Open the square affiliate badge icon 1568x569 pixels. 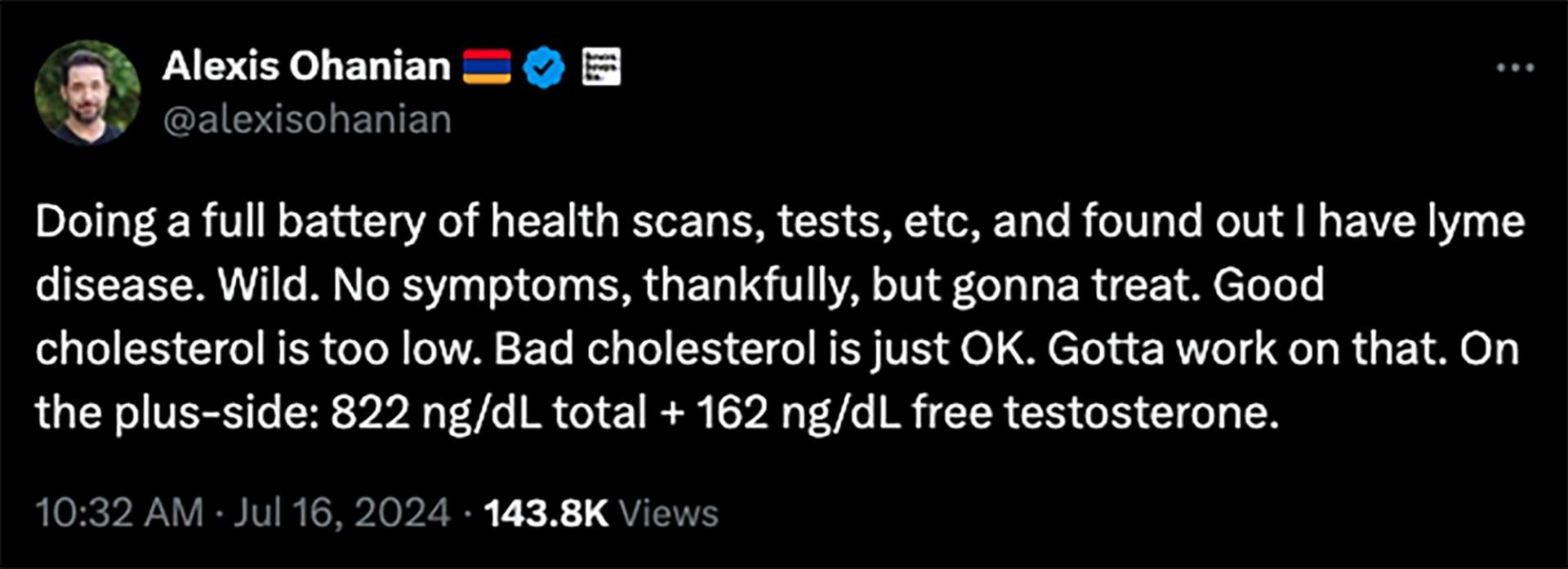coord(601,67)
